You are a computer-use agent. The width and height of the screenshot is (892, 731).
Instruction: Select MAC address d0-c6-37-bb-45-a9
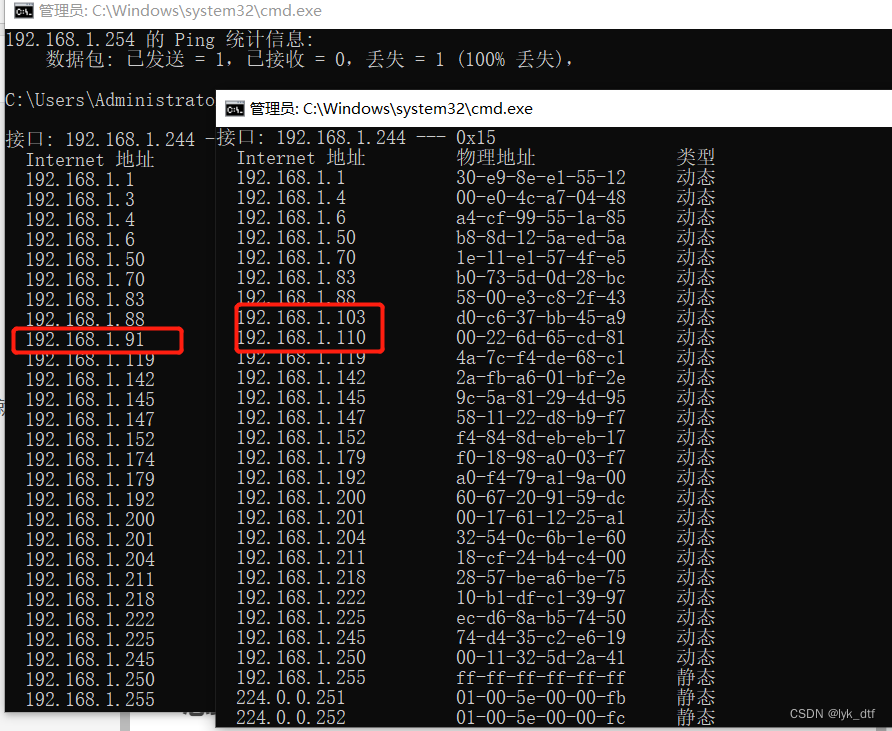(540, 317)
